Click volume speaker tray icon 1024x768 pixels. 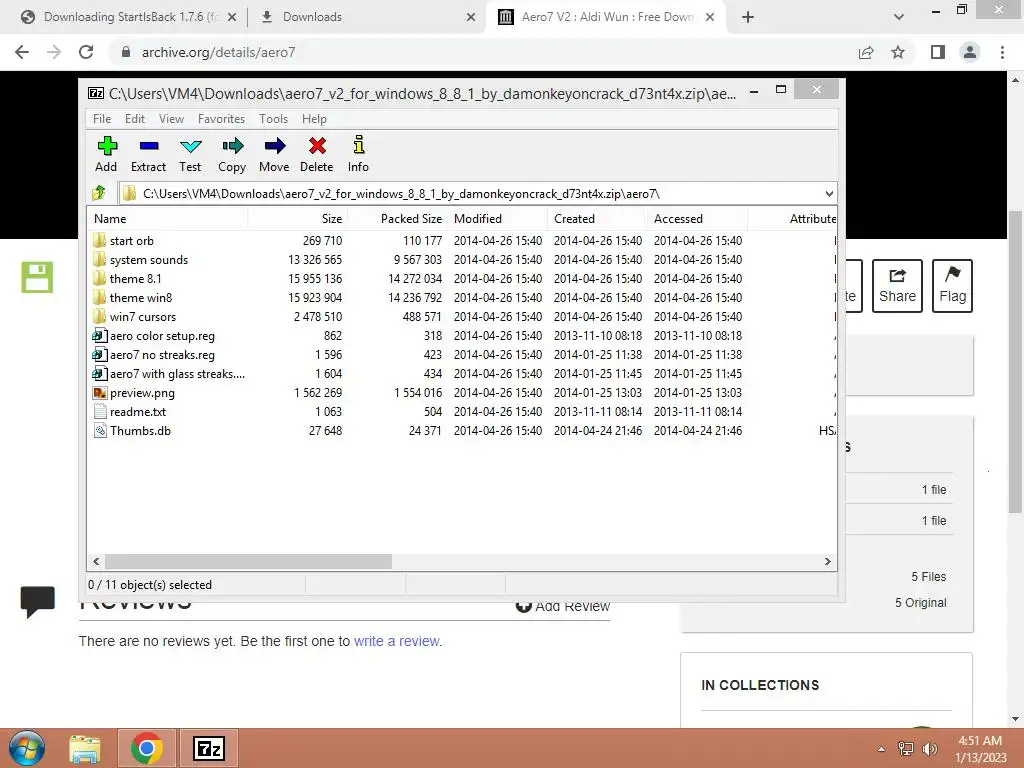coord(930,749)
